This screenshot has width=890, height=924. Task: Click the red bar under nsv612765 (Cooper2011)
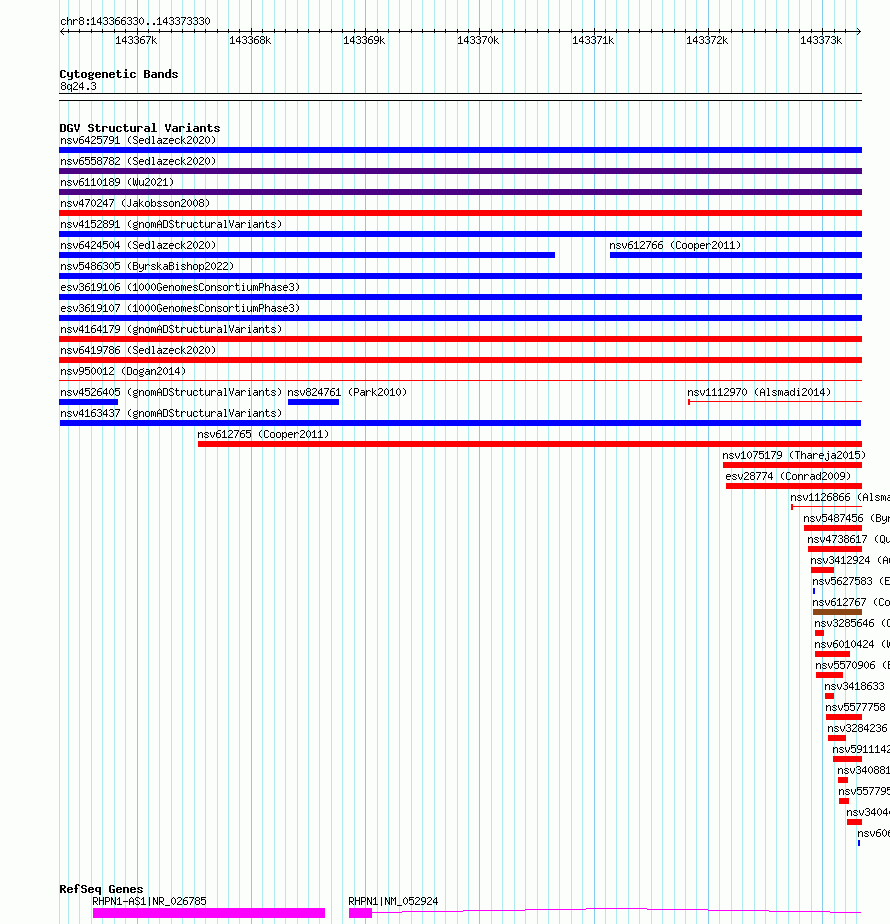tap(530, 444)
